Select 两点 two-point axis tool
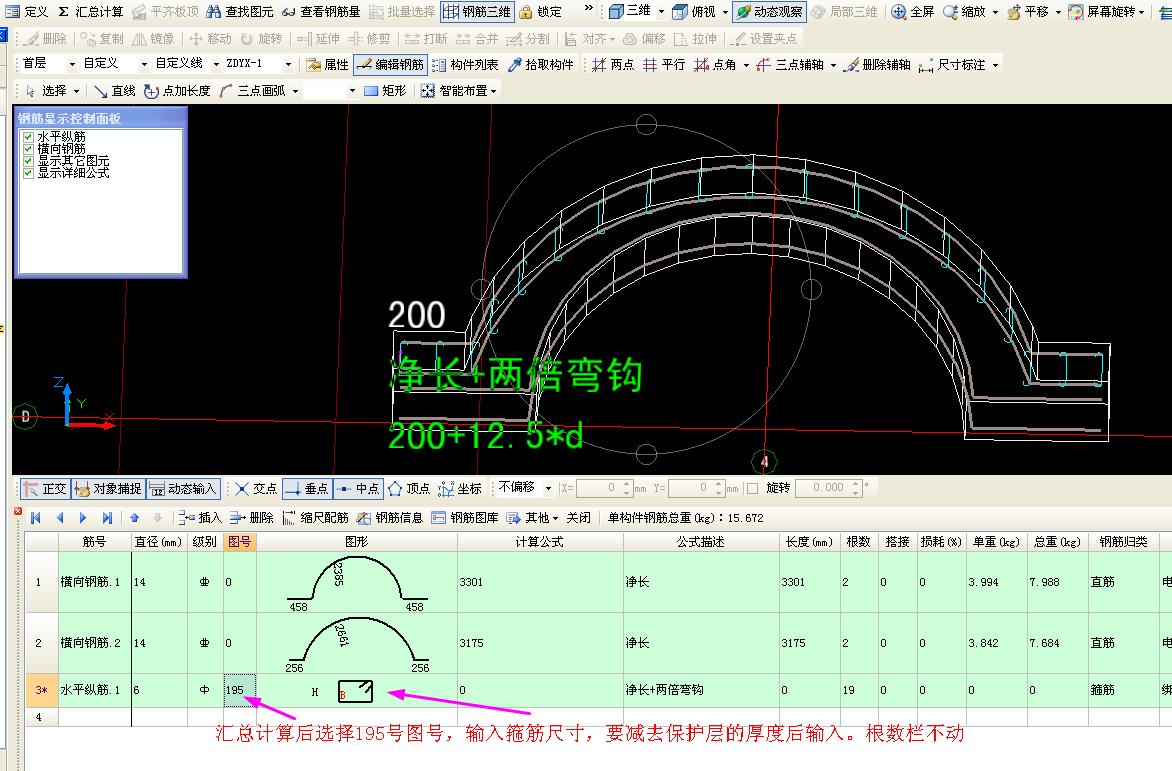Viewport: 1172px width, 771px height. click(x=613, y=64)
